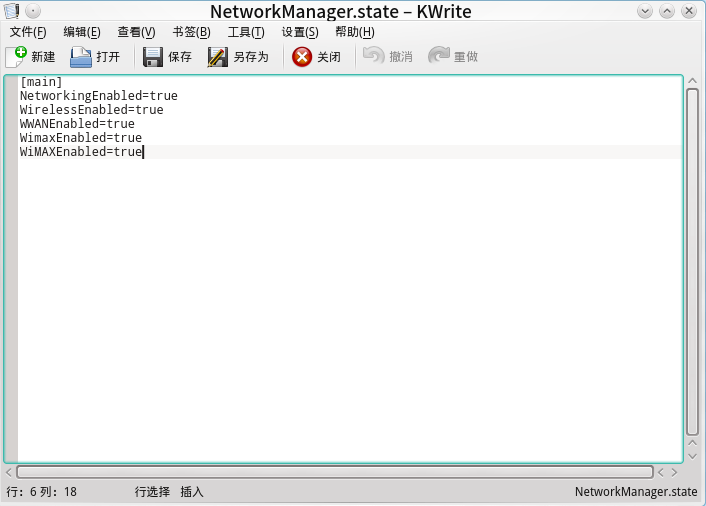Click the WimaxEnabled=true line
The width and height of the screenshot is (706, 506).
81,138
